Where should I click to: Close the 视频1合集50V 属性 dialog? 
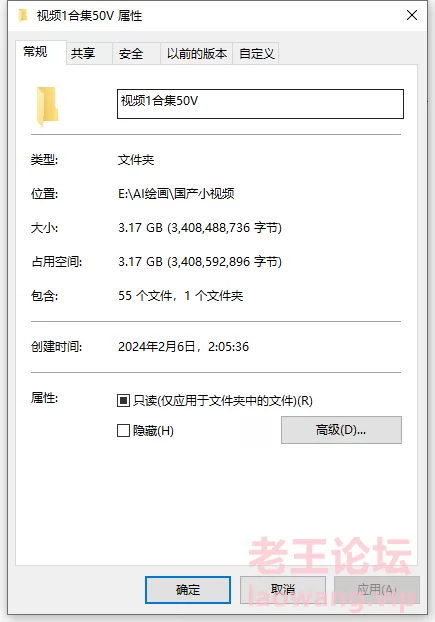[412, 15]
